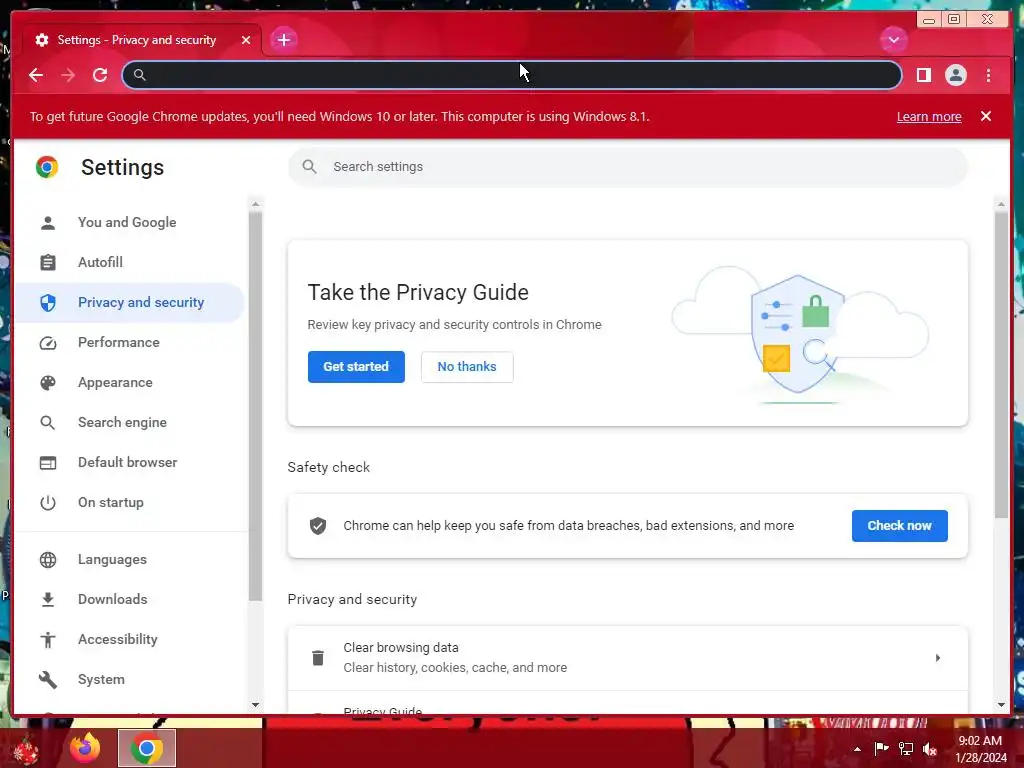This screenshot has height=768, width=1024.
Task: Click Check now for Safety check
Action: point(899,526)
